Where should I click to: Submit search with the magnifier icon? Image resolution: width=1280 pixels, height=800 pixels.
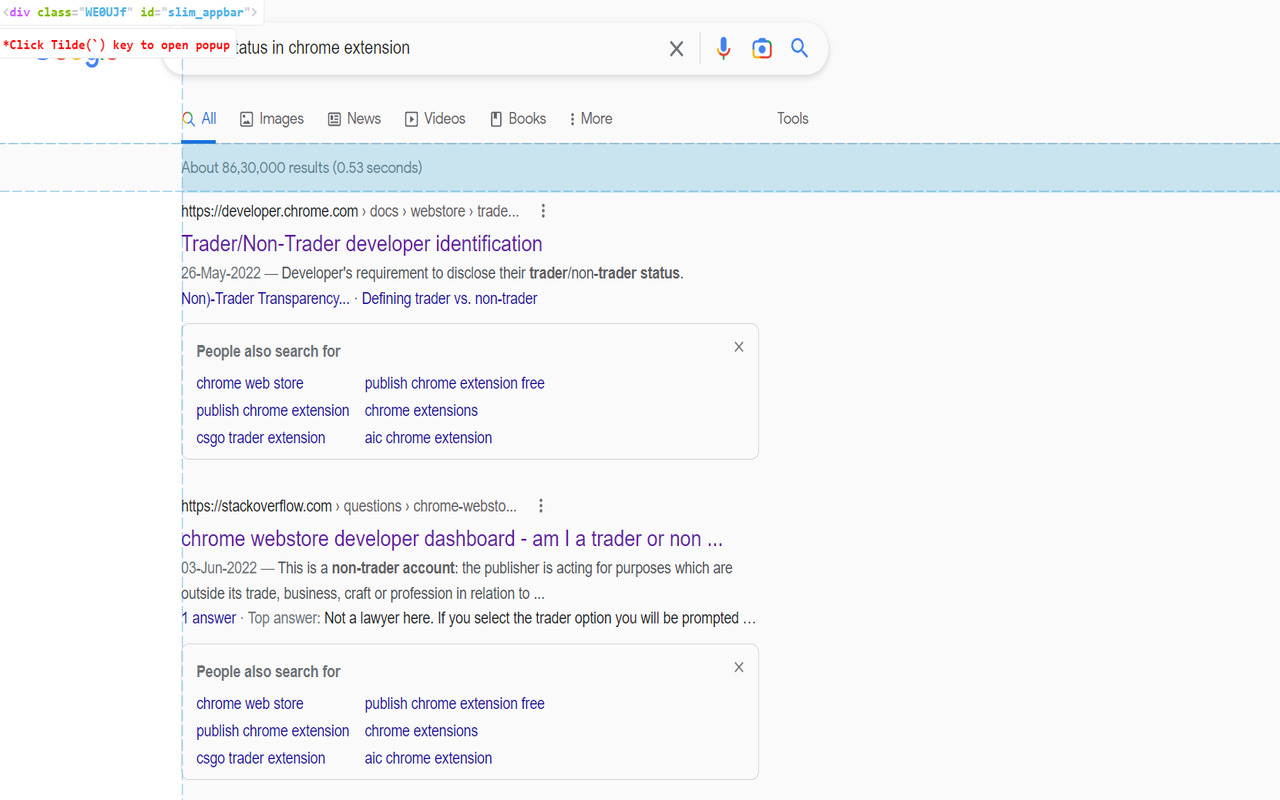(799, 48)
